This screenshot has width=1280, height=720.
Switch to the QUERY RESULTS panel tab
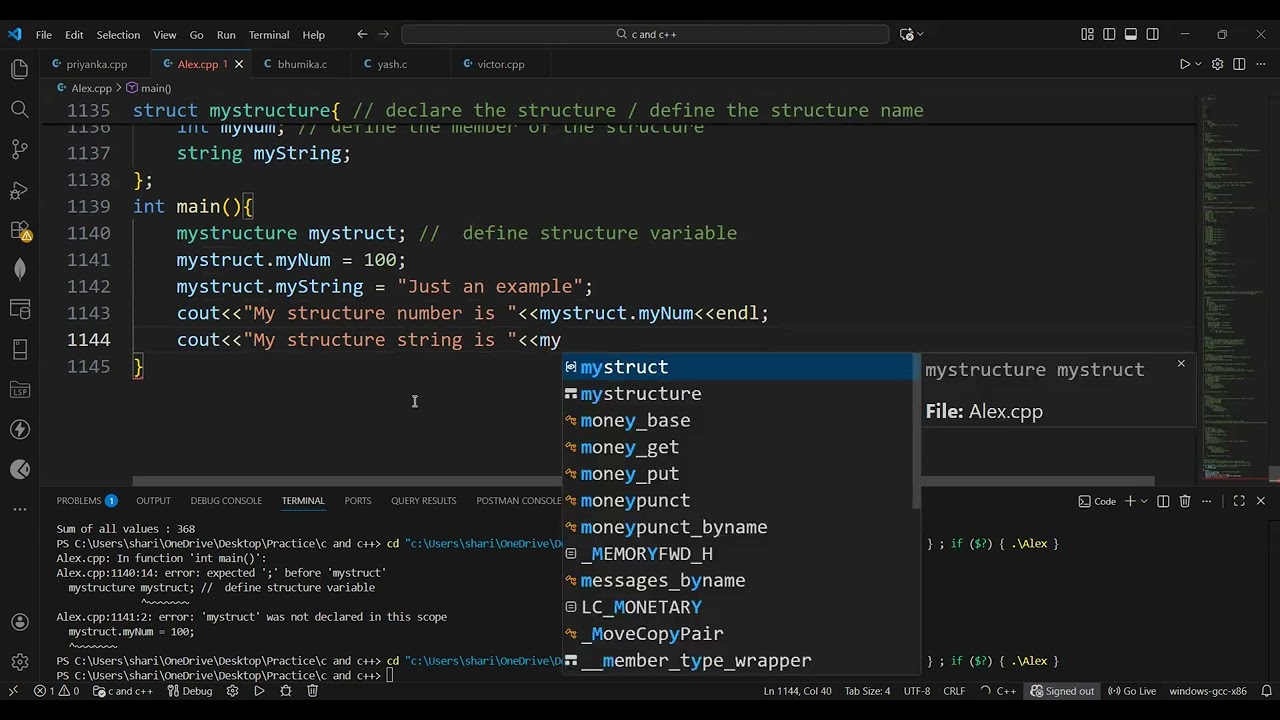coord(423,501)
